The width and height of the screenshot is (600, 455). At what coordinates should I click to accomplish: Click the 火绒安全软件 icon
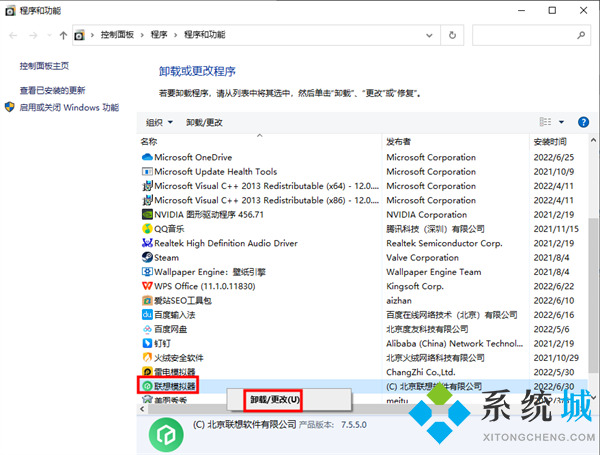coord(147,357)
